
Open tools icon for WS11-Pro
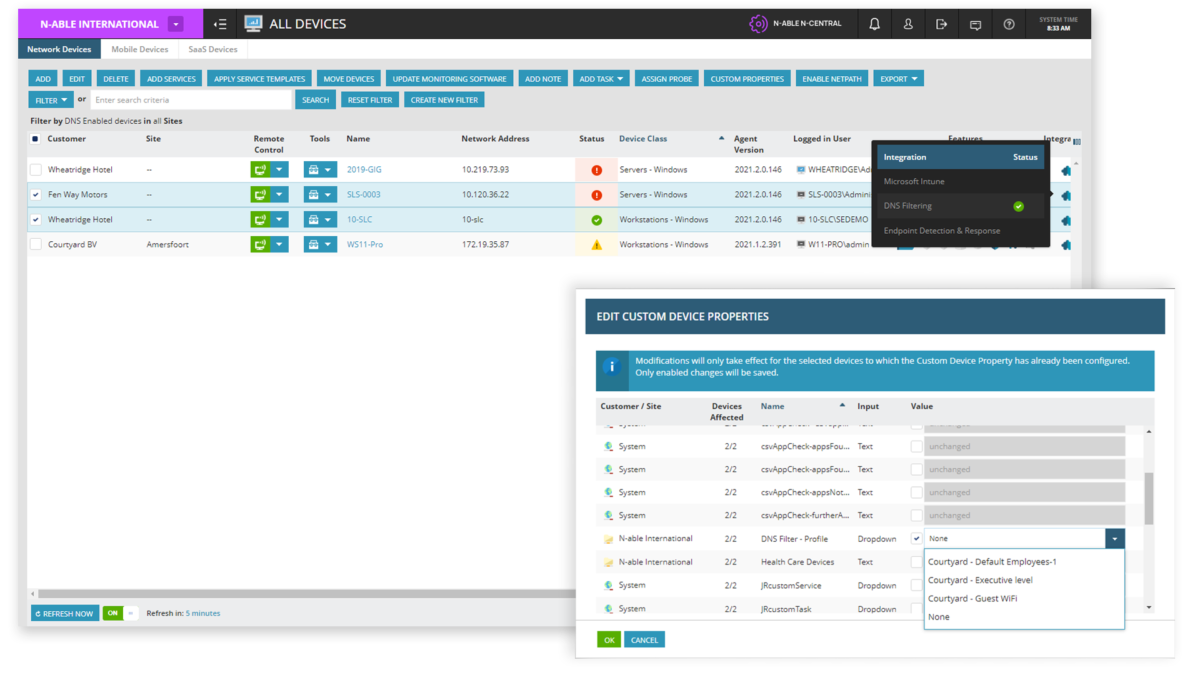coord(313,244)
